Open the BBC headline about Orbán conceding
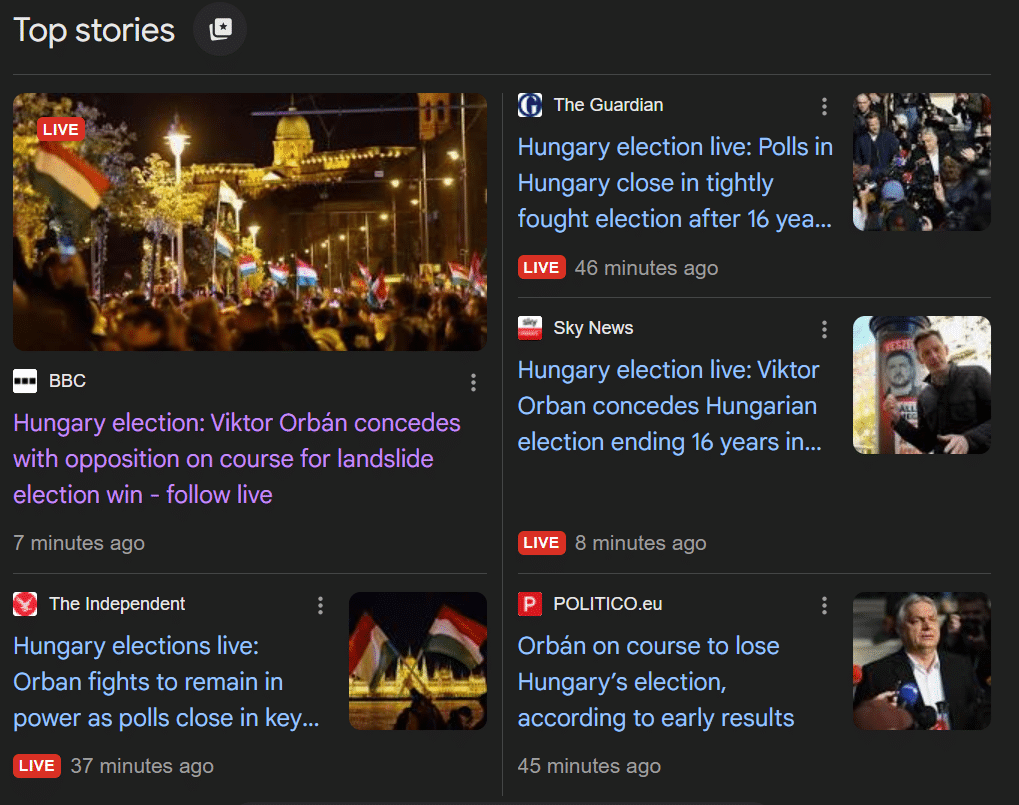The height and width of the screenshot is (805, 1019). coord(237,458)
